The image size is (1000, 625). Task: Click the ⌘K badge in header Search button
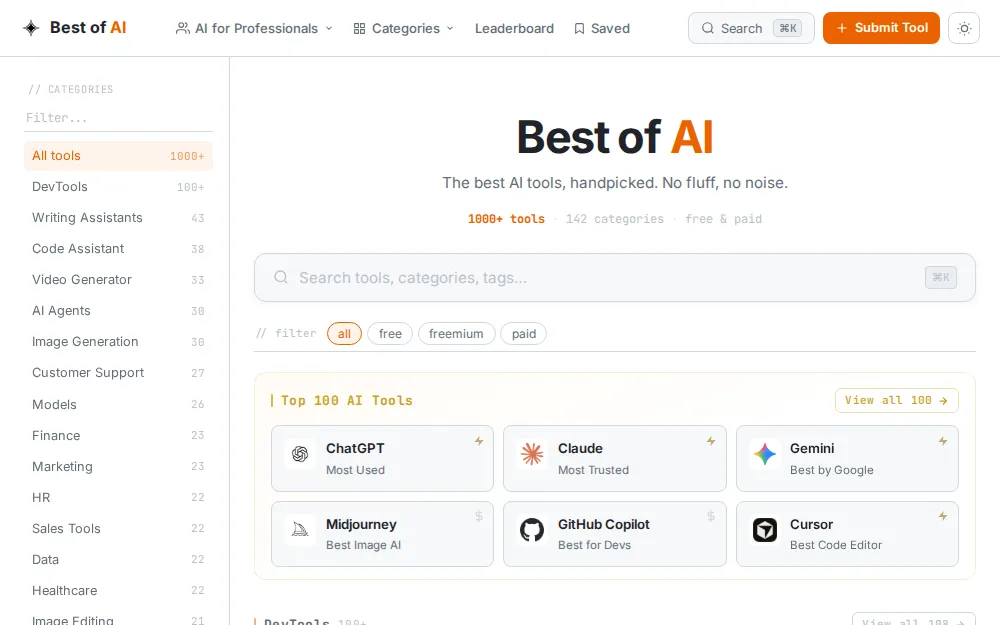pyautogui.click(x=788, y=28)
